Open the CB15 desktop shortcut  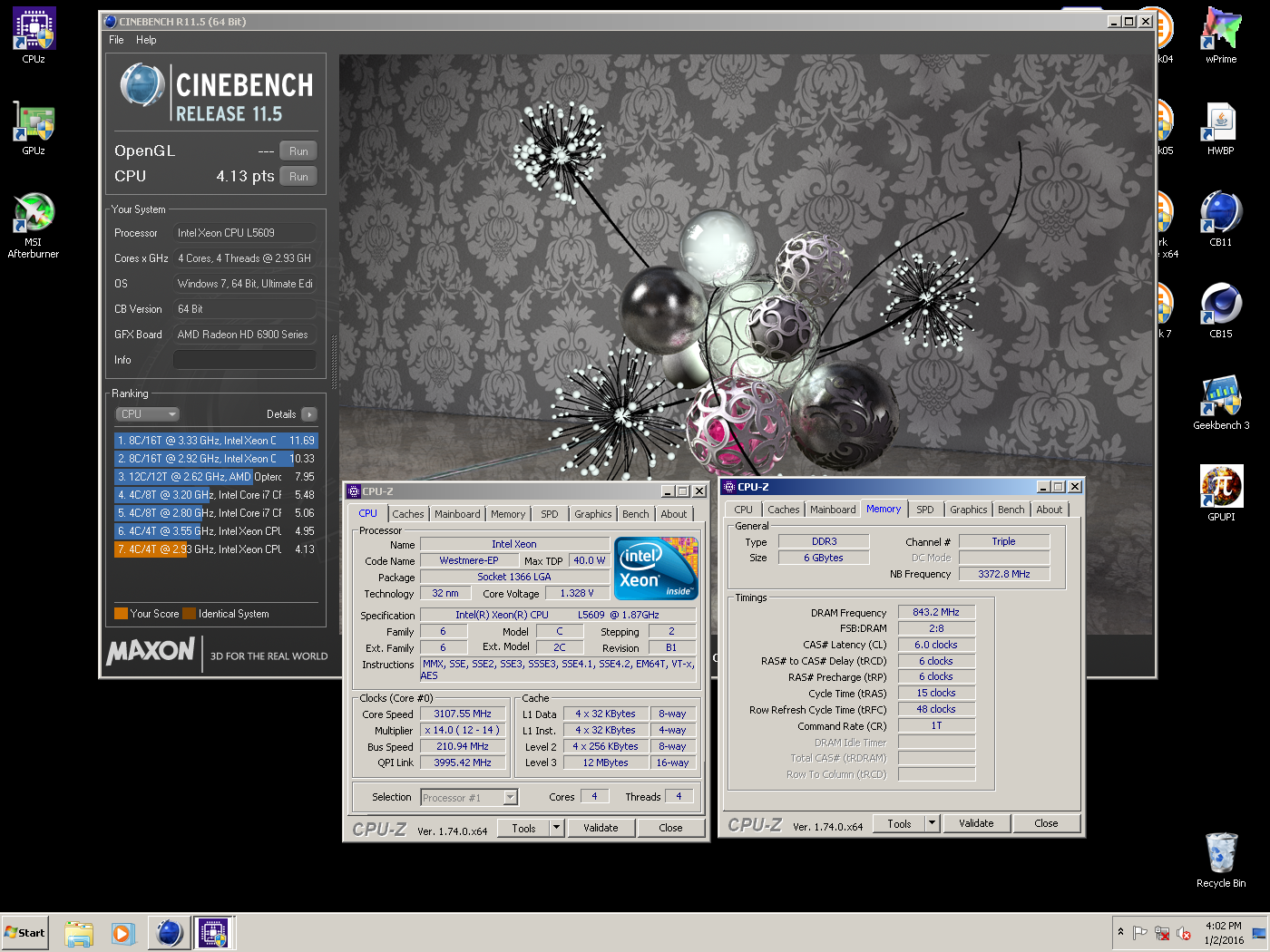click(1221, 311)
